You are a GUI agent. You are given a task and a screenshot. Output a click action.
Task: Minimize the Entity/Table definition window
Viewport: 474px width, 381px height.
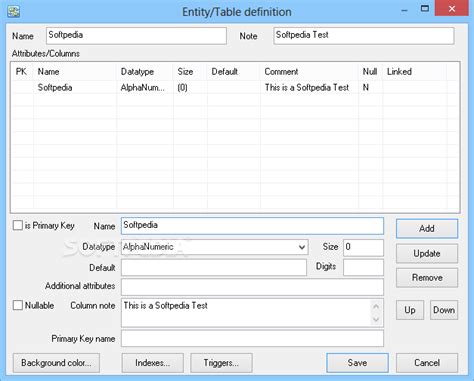[x=404, y=10]
